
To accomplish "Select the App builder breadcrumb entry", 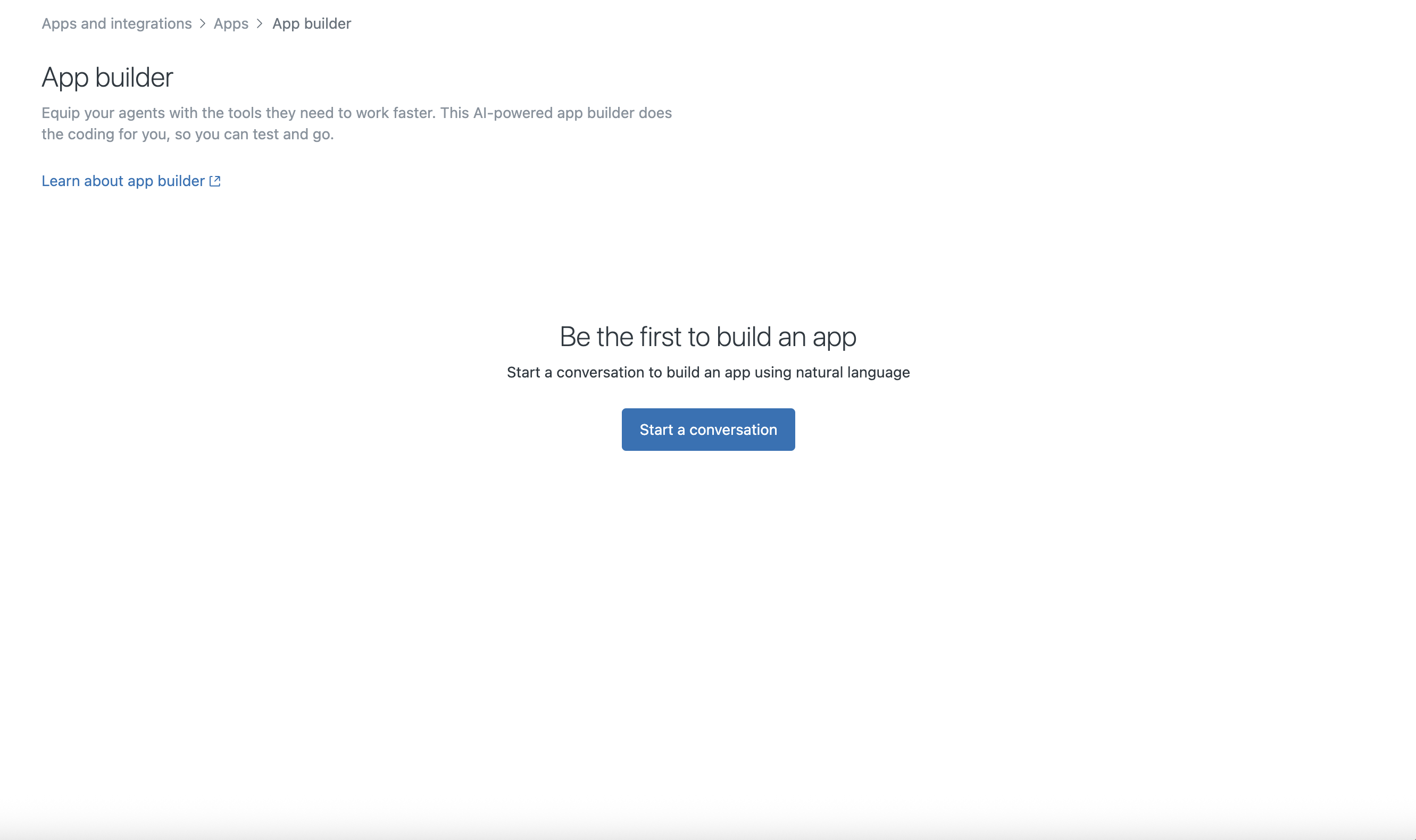I will coord(311,23).
